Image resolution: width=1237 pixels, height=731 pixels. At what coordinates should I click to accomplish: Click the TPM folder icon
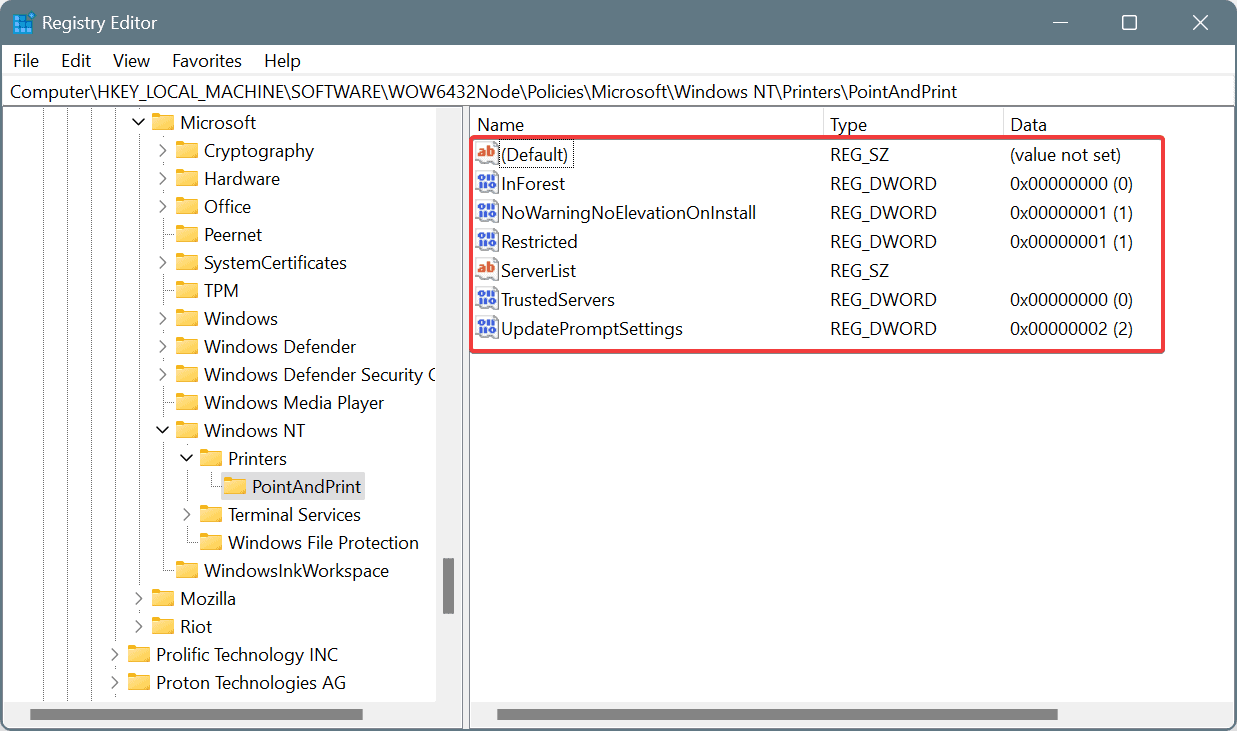[x=187, y=290]
